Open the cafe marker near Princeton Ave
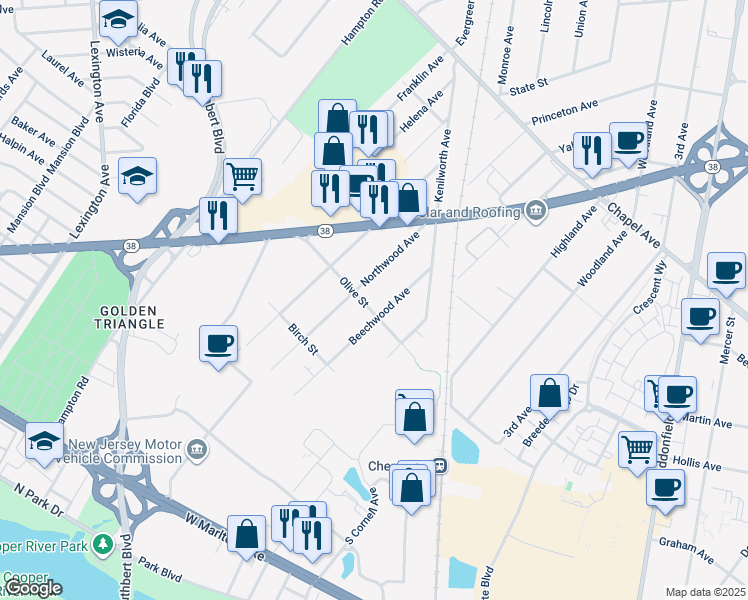The image size is (748, 600). pyautogui.click(x=629, y=143)
